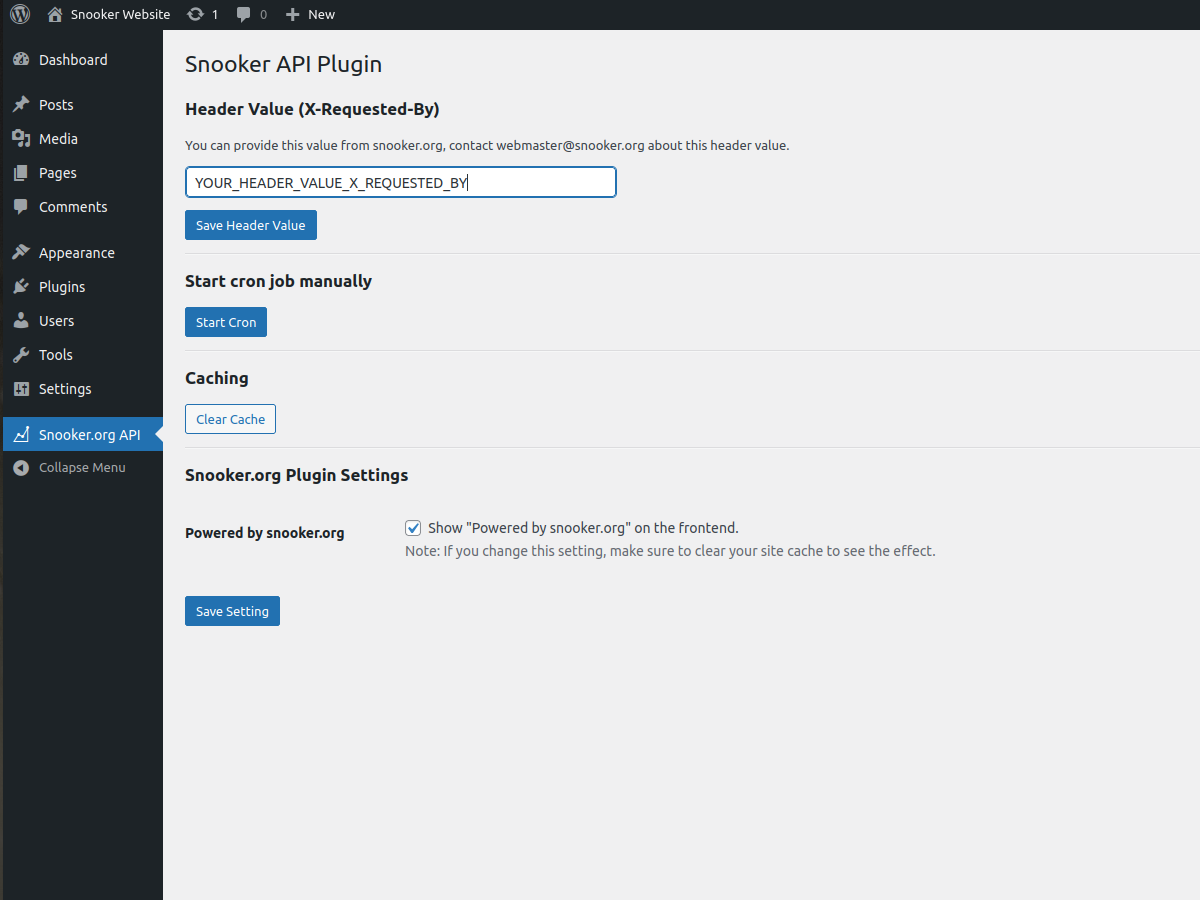Click the Pages icon in sidebar

click(x=21, y=173)
